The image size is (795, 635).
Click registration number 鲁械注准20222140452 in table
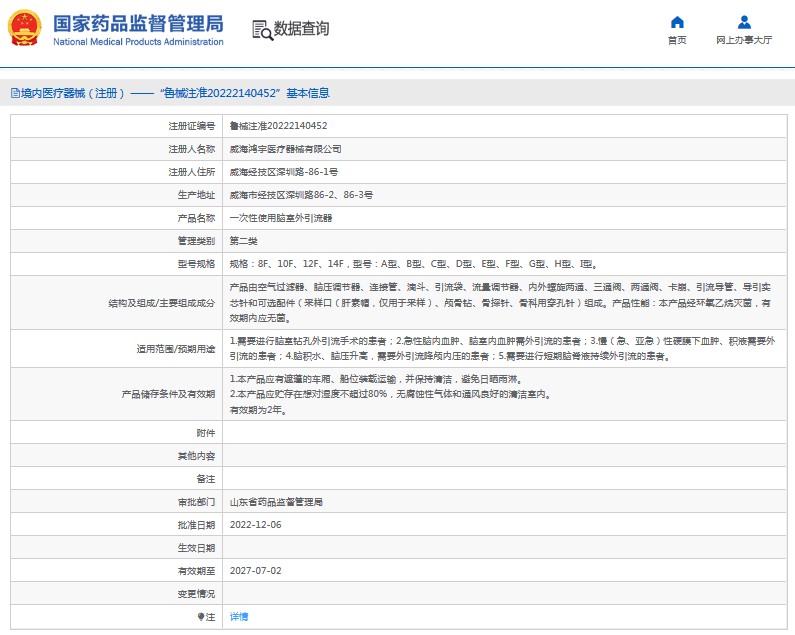[278, 126]
